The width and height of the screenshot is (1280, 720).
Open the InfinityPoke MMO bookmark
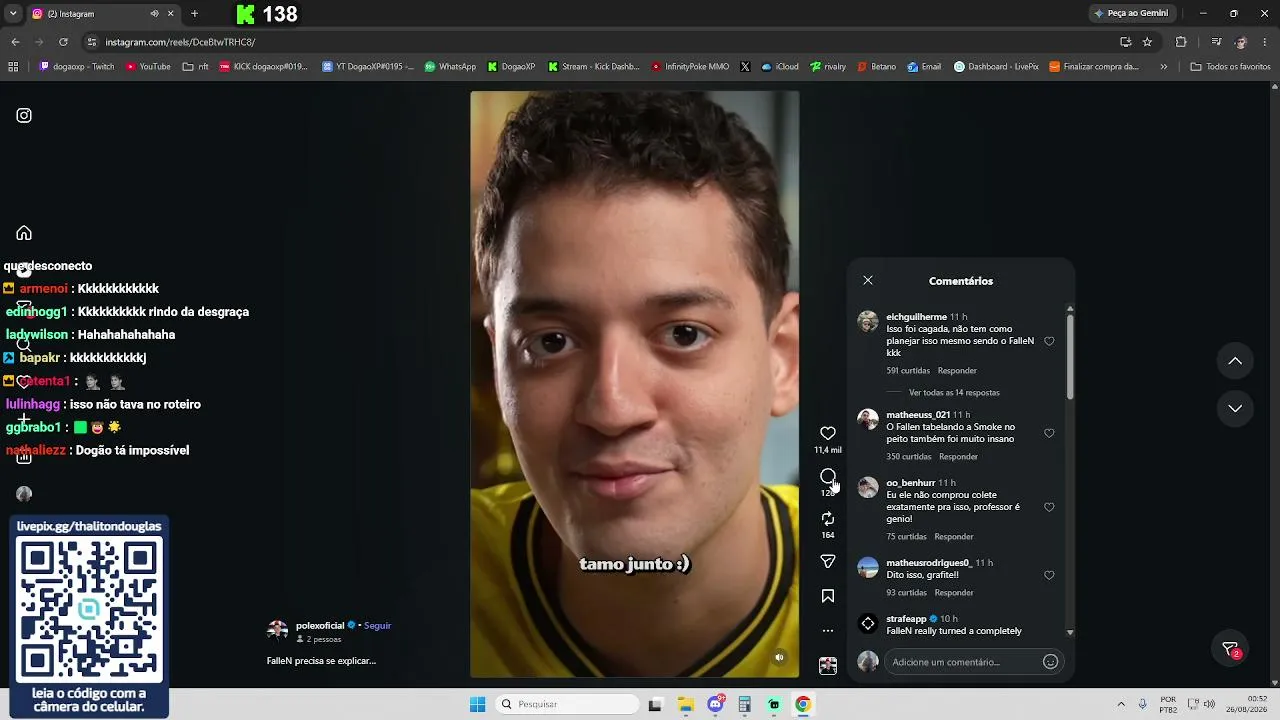pyautogui.click(x=690, y=67)
